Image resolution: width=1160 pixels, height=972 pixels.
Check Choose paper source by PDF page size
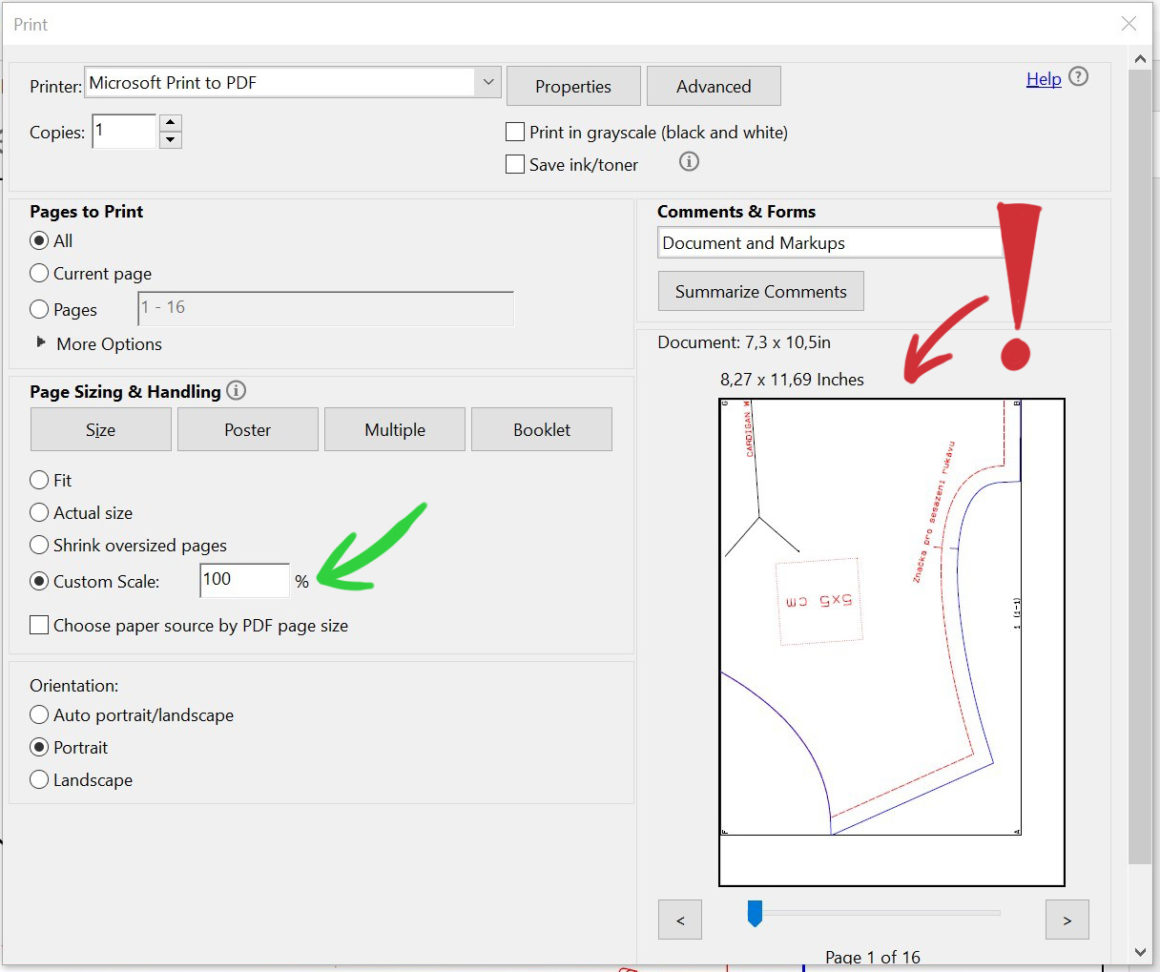pyautogui.click(x=39, y=625)
